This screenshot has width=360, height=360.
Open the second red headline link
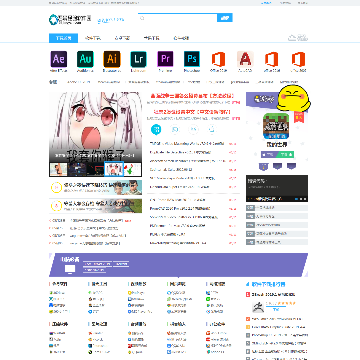click(x=192, y=112)
